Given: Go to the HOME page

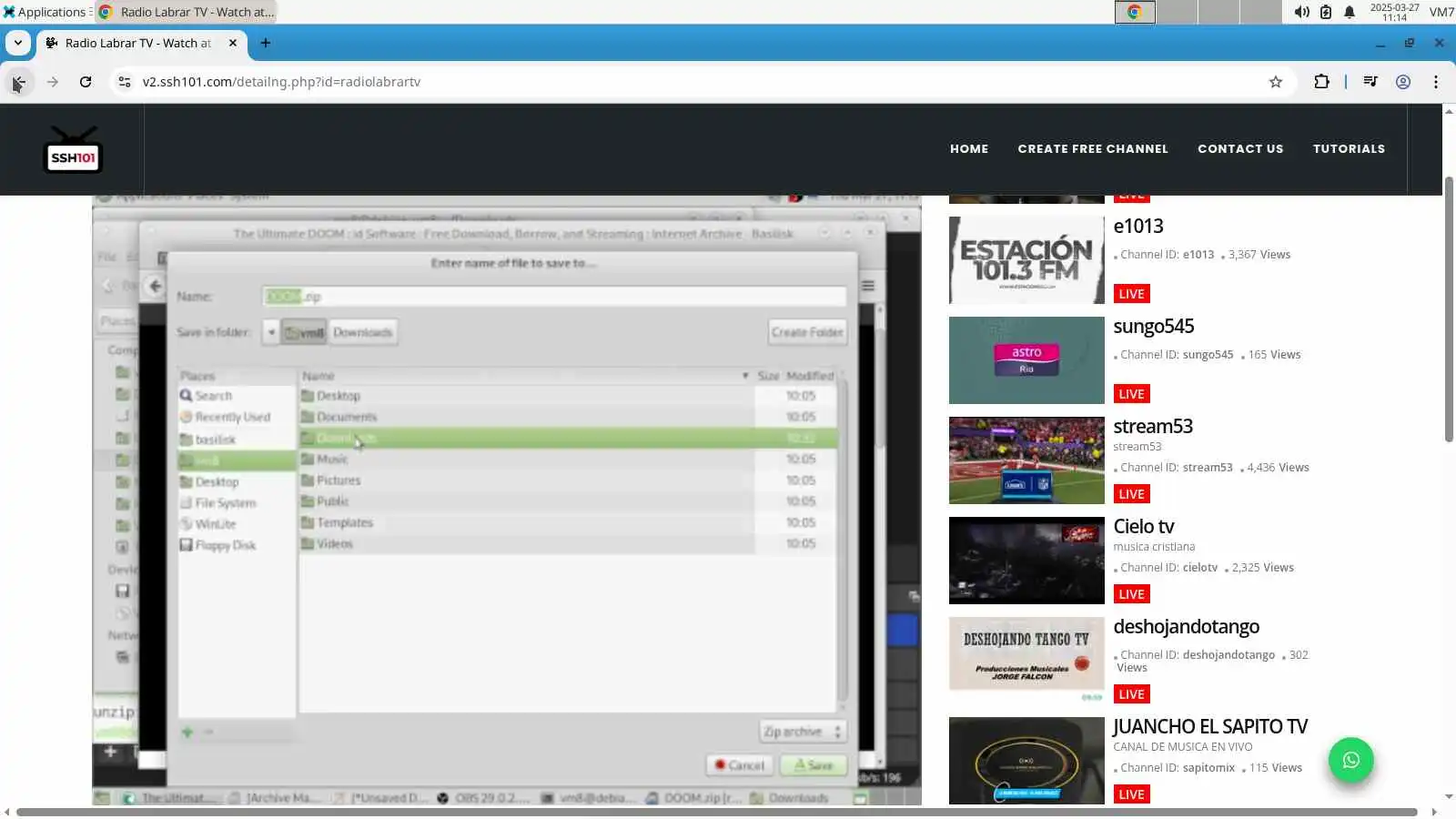Looking at the screenshot, I should point(969,148).
